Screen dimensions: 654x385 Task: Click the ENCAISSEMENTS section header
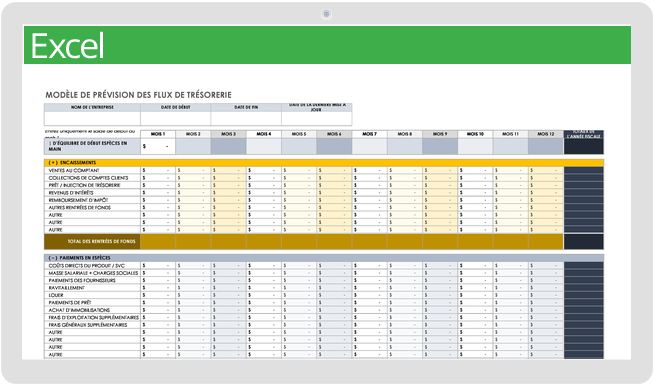coord(324,163)
